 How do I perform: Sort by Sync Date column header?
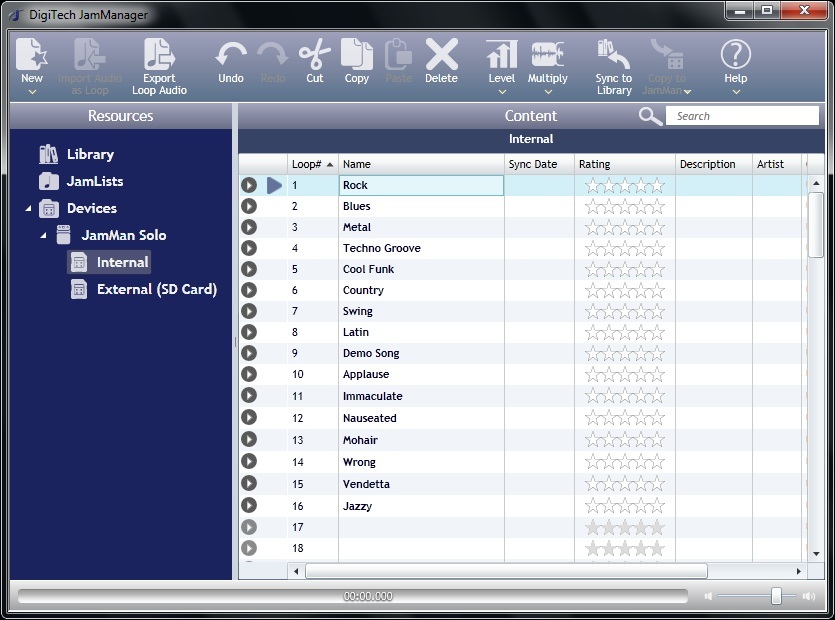[x=539, y=164]
